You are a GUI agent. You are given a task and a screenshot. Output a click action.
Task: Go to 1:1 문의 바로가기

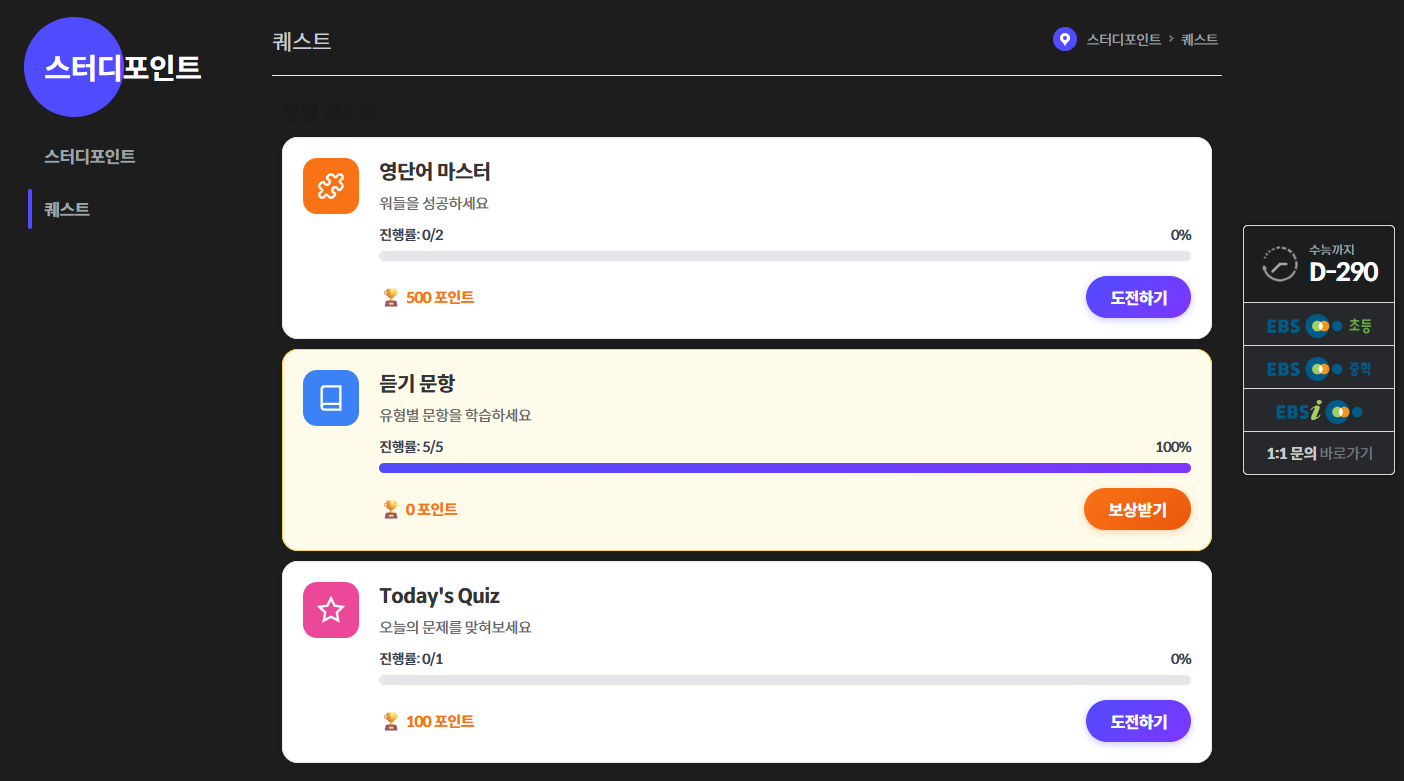tap(1319, 453)
